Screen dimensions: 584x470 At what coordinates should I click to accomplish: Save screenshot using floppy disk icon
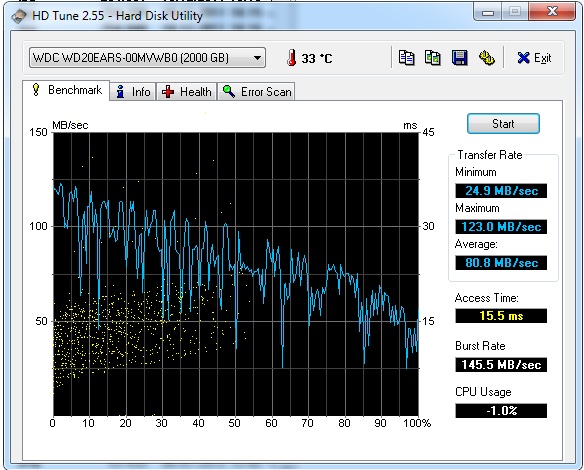click(460, 58)
